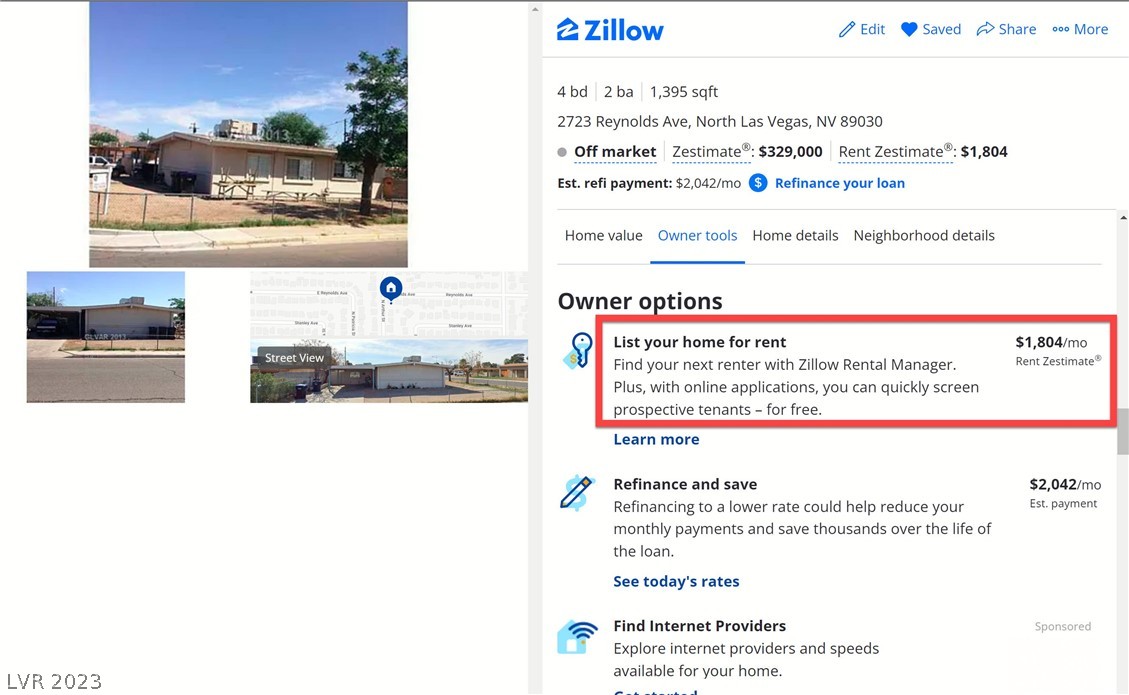Click the Edit pencil icon
Image resolution: width=1129 pixels, height=695 pixels.
tap(847, 30)
